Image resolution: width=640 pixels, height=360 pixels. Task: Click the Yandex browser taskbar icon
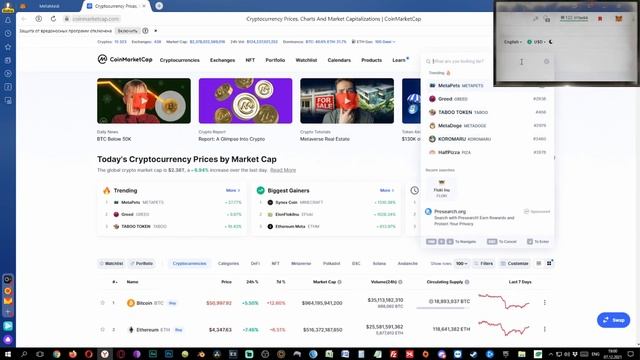pos(104,354)
